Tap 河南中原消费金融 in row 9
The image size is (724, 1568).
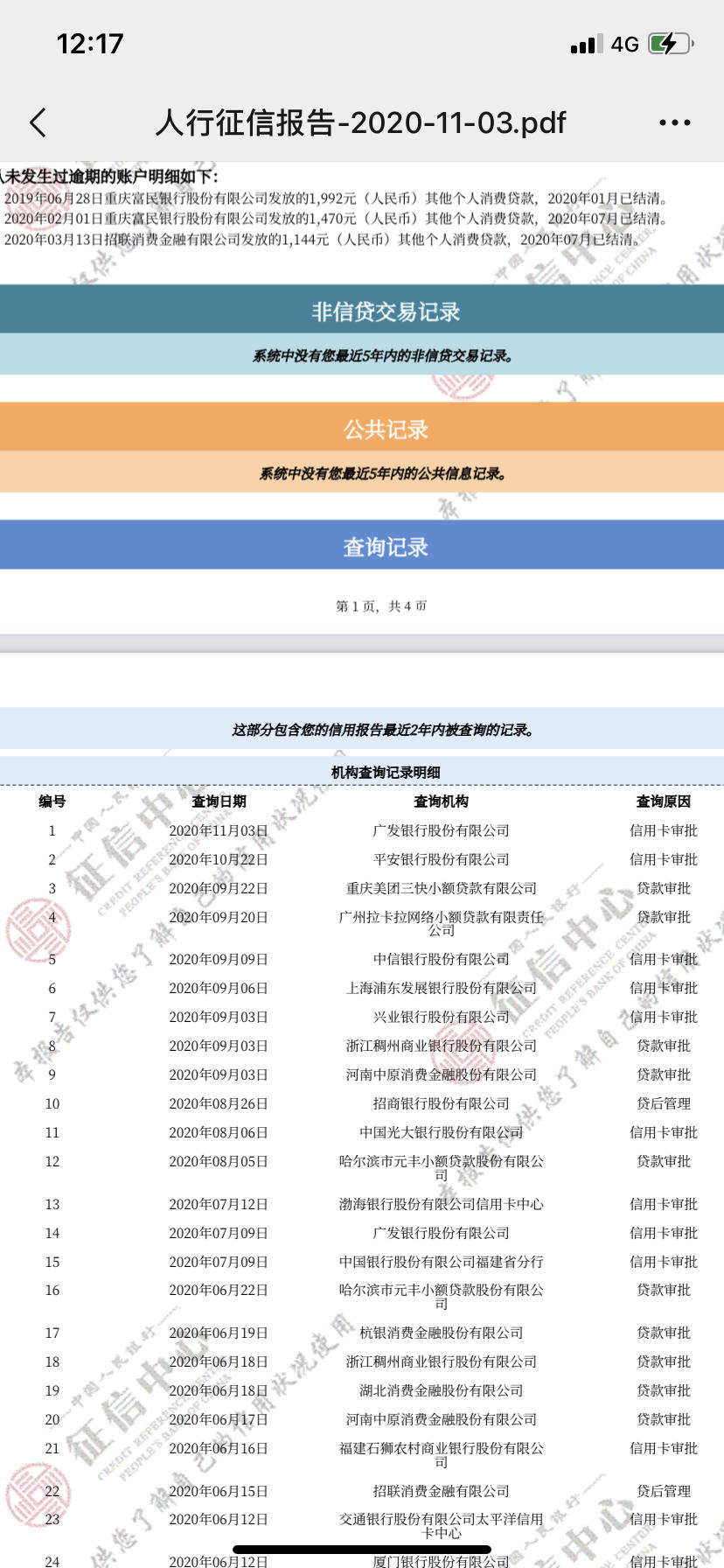coord(442,1074)
